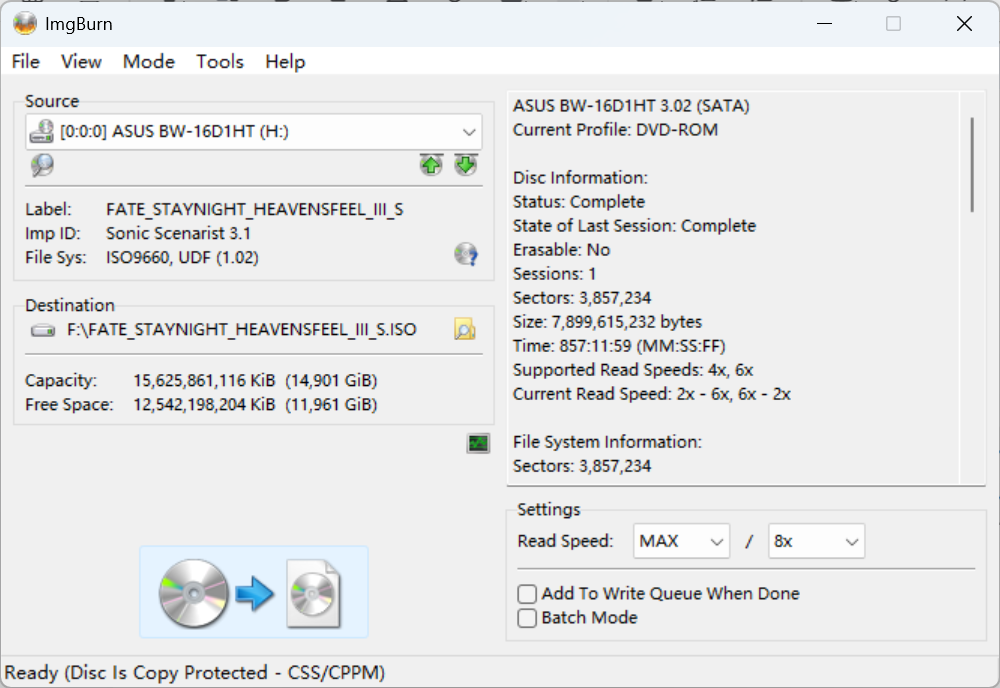Click the Eject tray green down arrow
1000x688 pixels.
(466, 165)
